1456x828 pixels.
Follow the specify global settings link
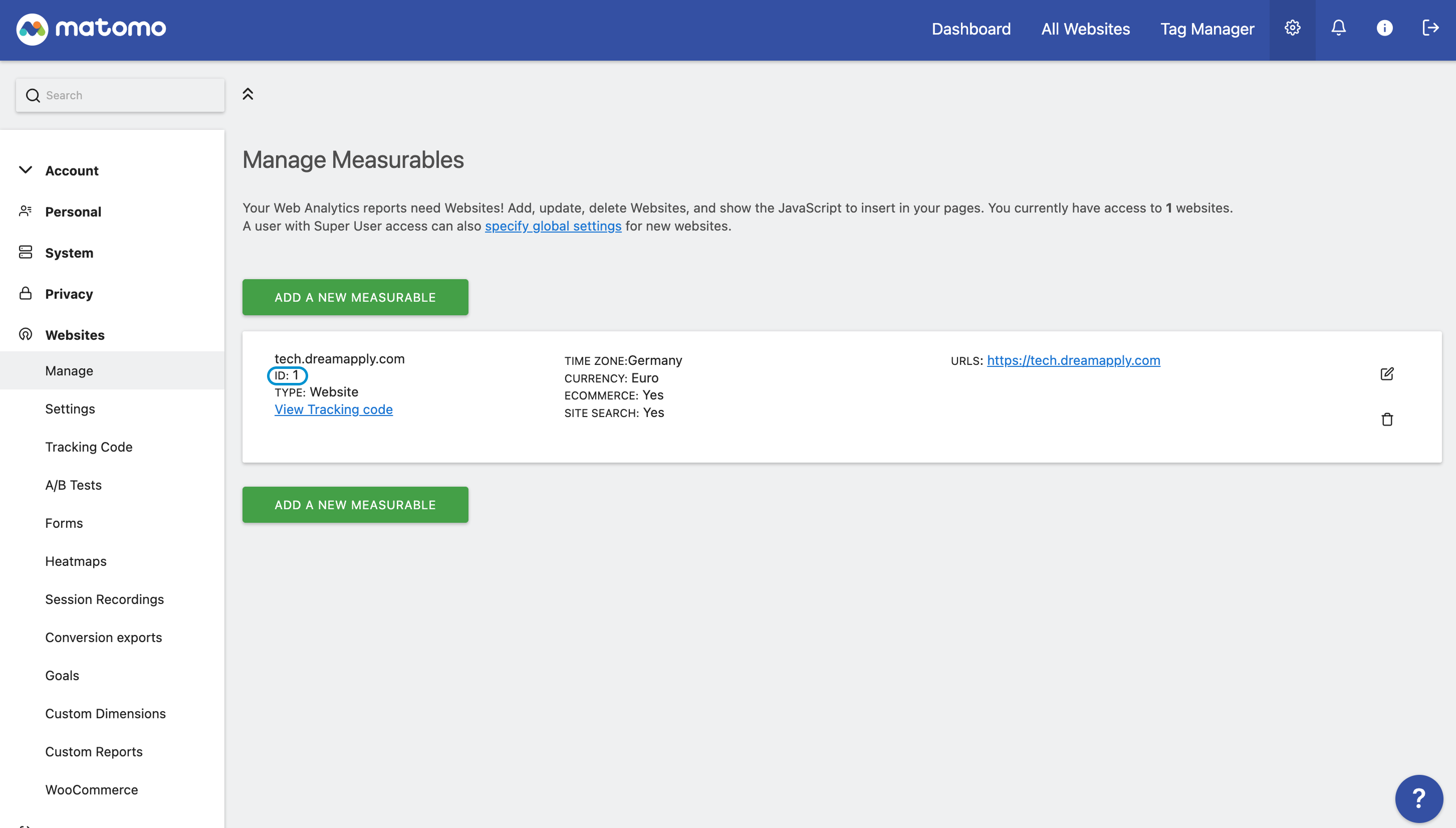pos(553,227)
